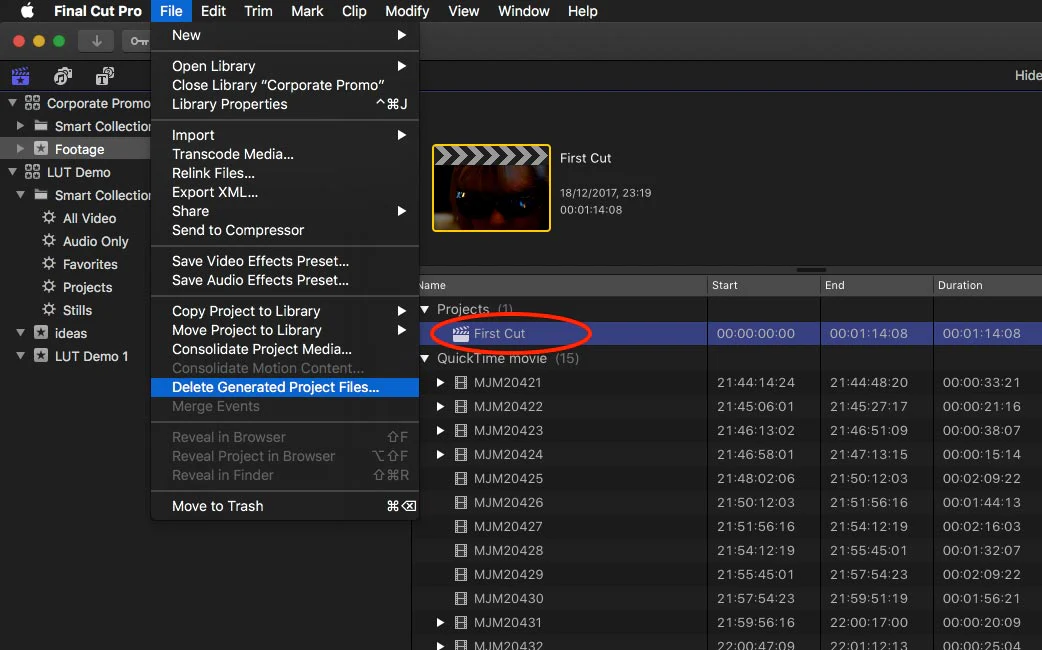Image resolution: width=1042 pixels, height=650 pixels.
Task: Click the import media arrow button
Action: pyautogui.click(x=97, y=41)
